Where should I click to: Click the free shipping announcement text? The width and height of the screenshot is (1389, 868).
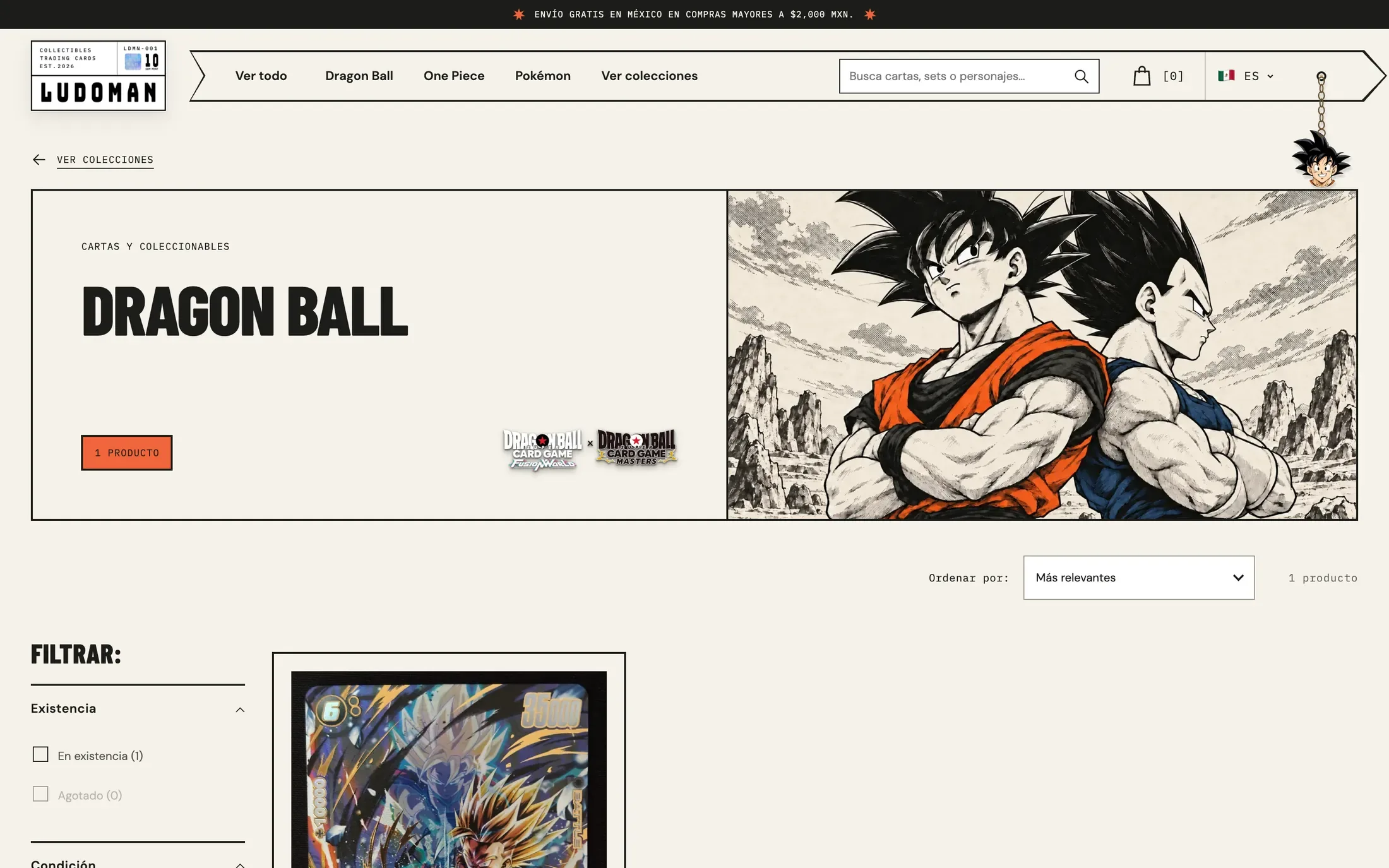pos(693,15)
